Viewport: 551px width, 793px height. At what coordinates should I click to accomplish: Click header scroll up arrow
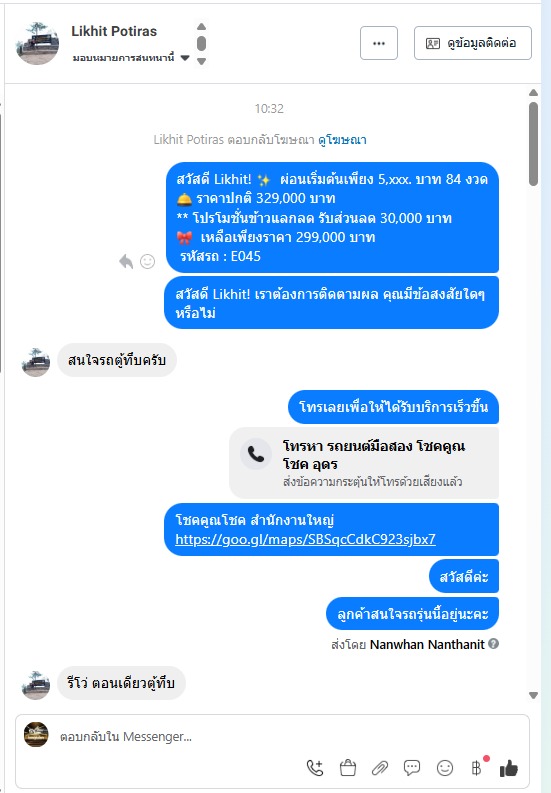[x=201, y=26]
